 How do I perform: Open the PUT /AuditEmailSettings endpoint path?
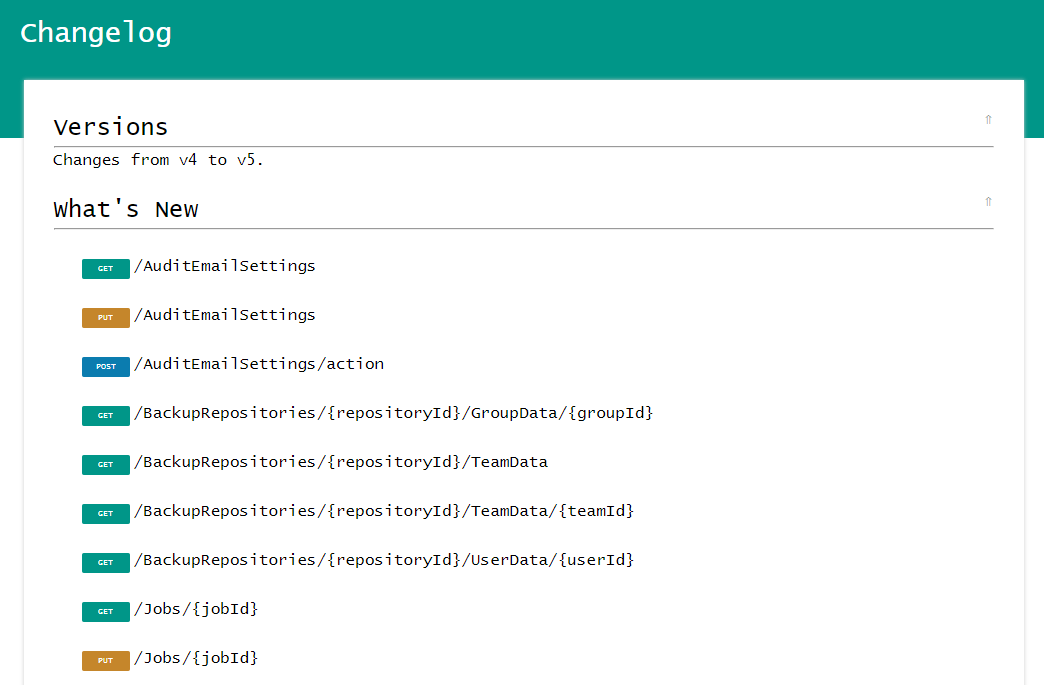(x=225, y=315)
